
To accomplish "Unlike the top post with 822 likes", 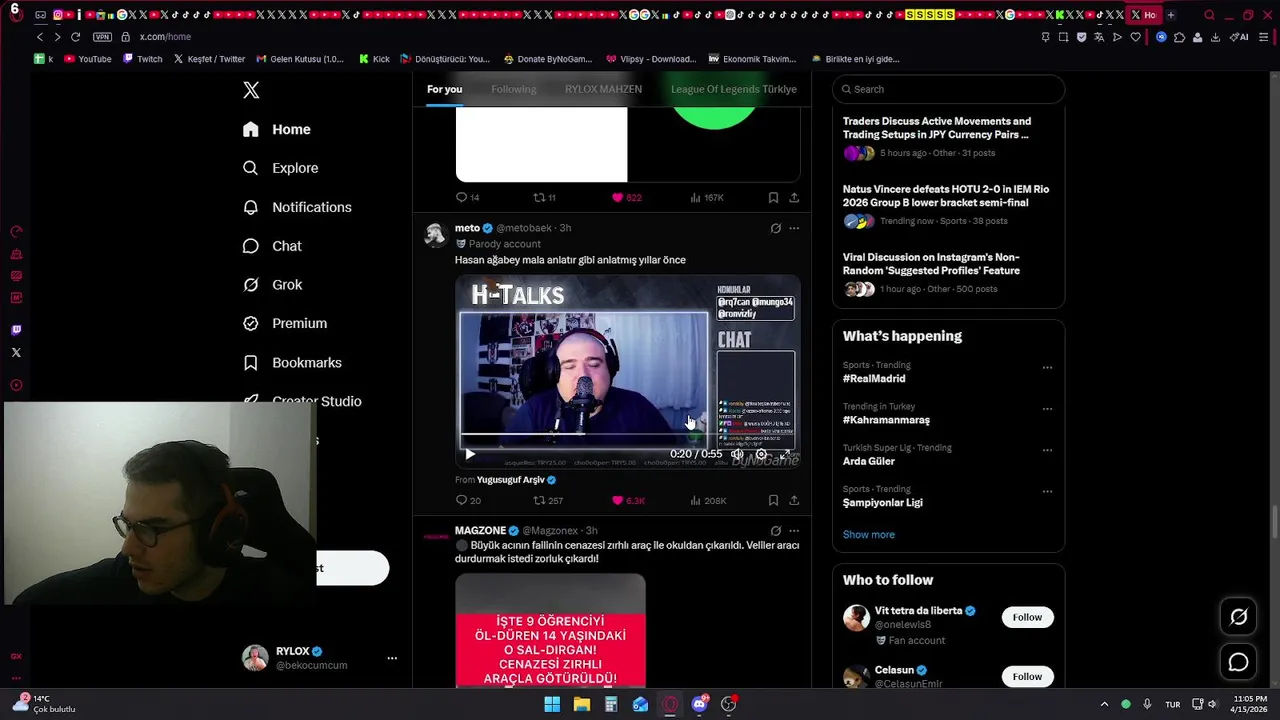I will [626, 198].
